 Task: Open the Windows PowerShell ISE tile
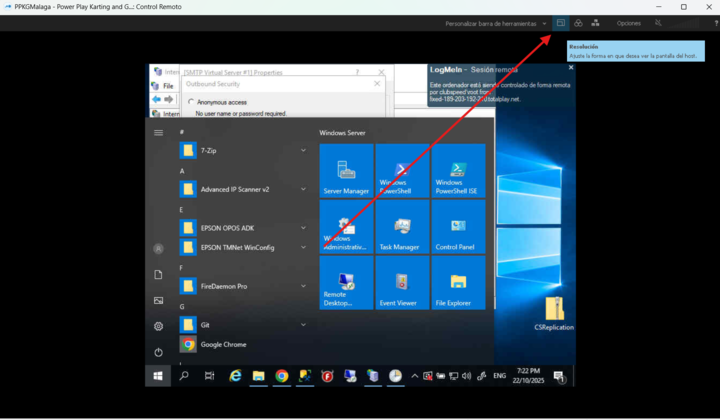[458, 171]
